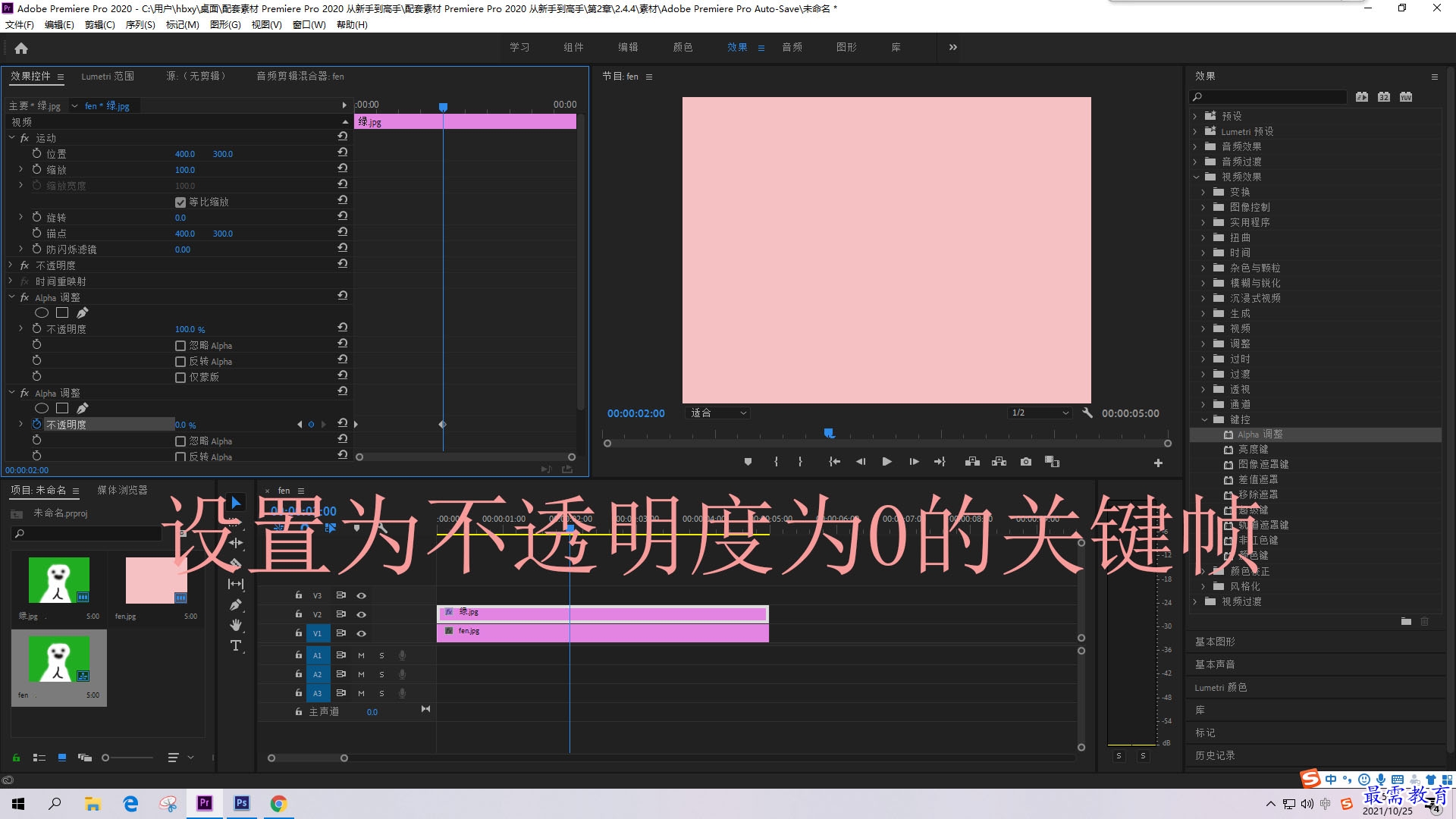Toggle 位置 stopwatch animation
This screenshot has height=819, width=1456.
tap(36, 153)
